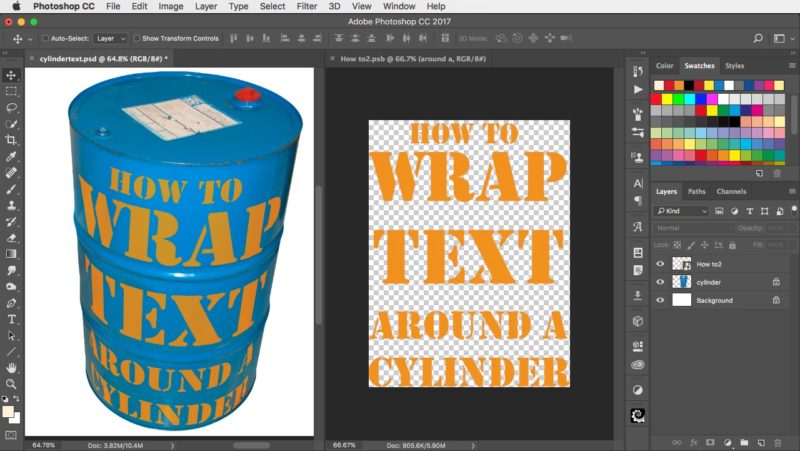Switch to the Channels tab
The width and height of the screenshot is (800, 451).
tap(731, 191)
